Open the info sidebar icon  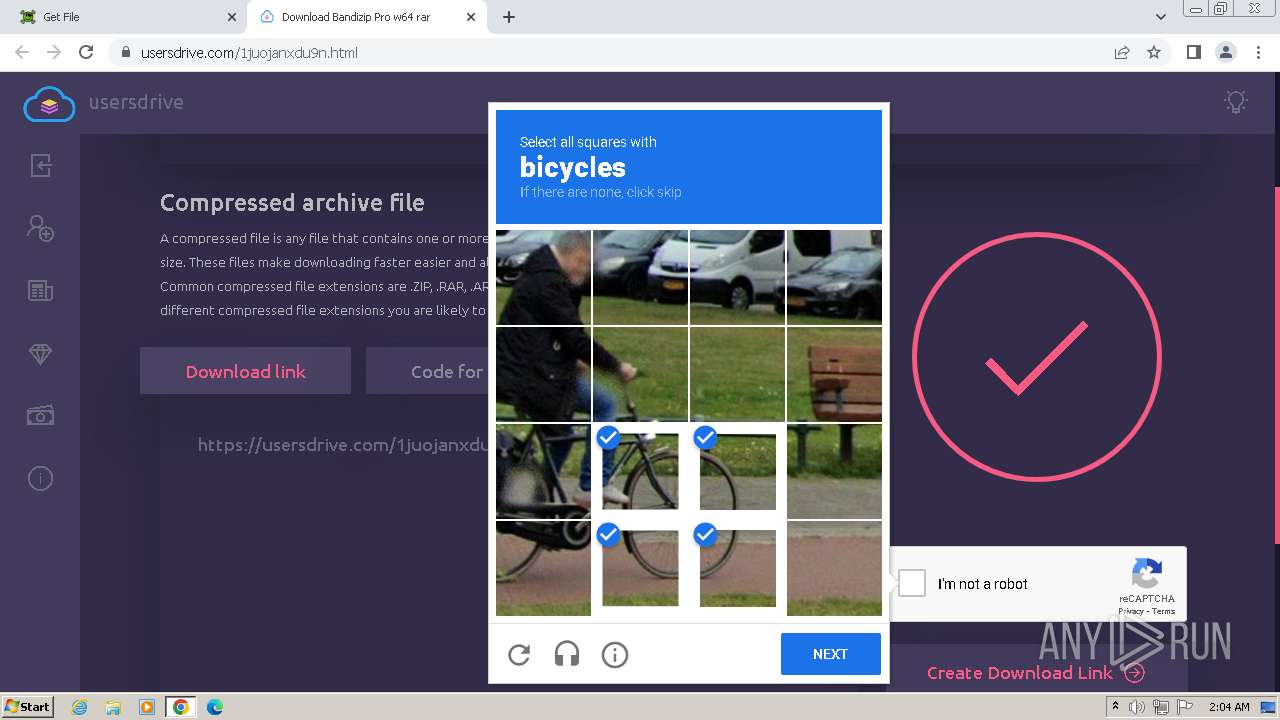(x=40, y=479)
